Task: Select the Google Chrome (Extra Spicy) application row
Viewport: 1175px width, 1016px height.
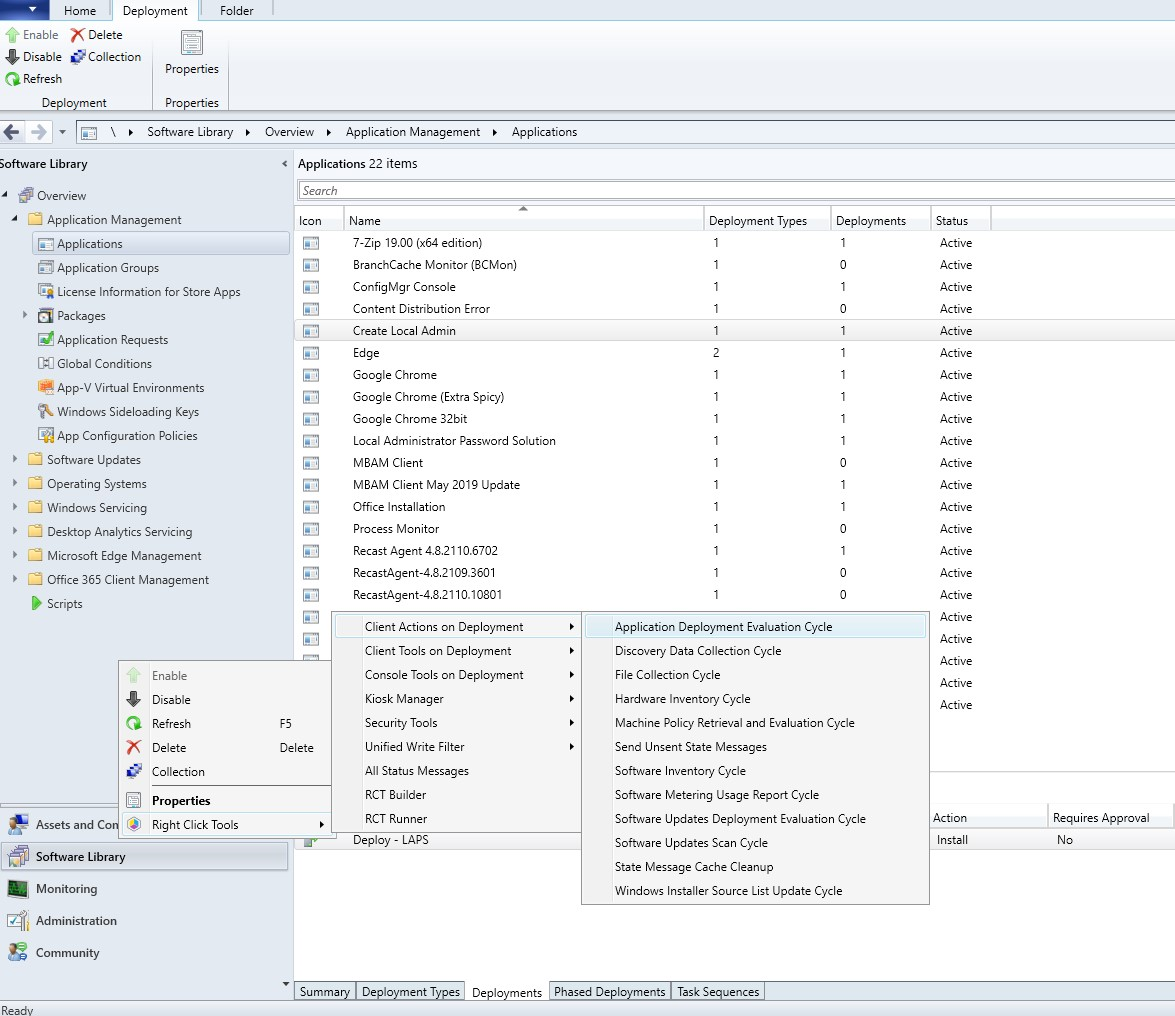Action: (x=428, y=397)
